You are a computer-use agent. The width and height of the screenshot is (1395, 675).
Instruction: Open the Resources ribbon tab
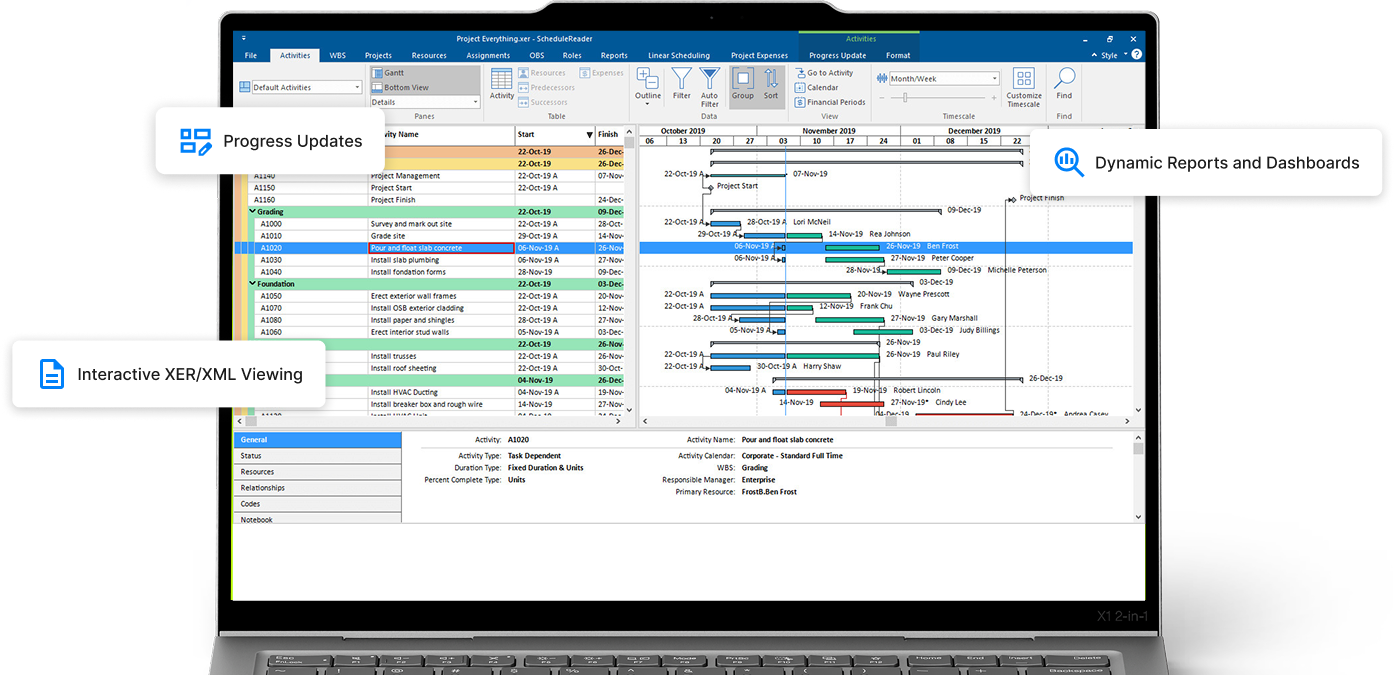click(429, 56)
